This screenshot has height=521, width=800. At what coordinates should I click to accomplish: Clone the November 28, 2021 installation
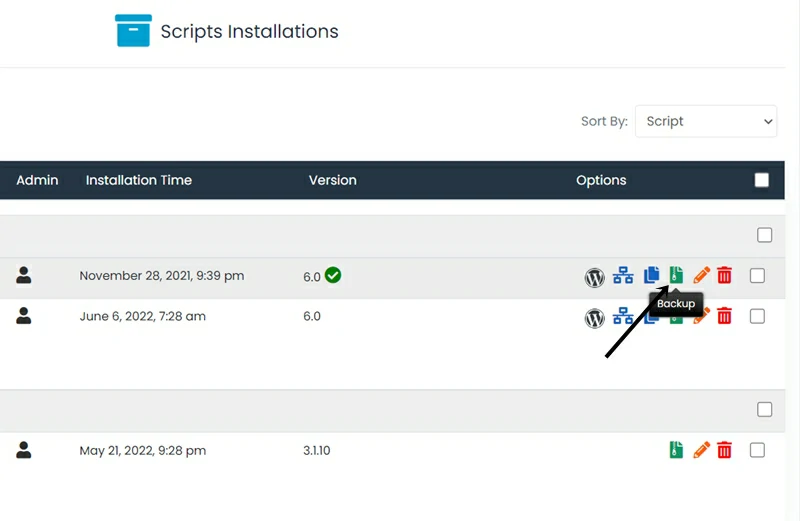[652, 275]
